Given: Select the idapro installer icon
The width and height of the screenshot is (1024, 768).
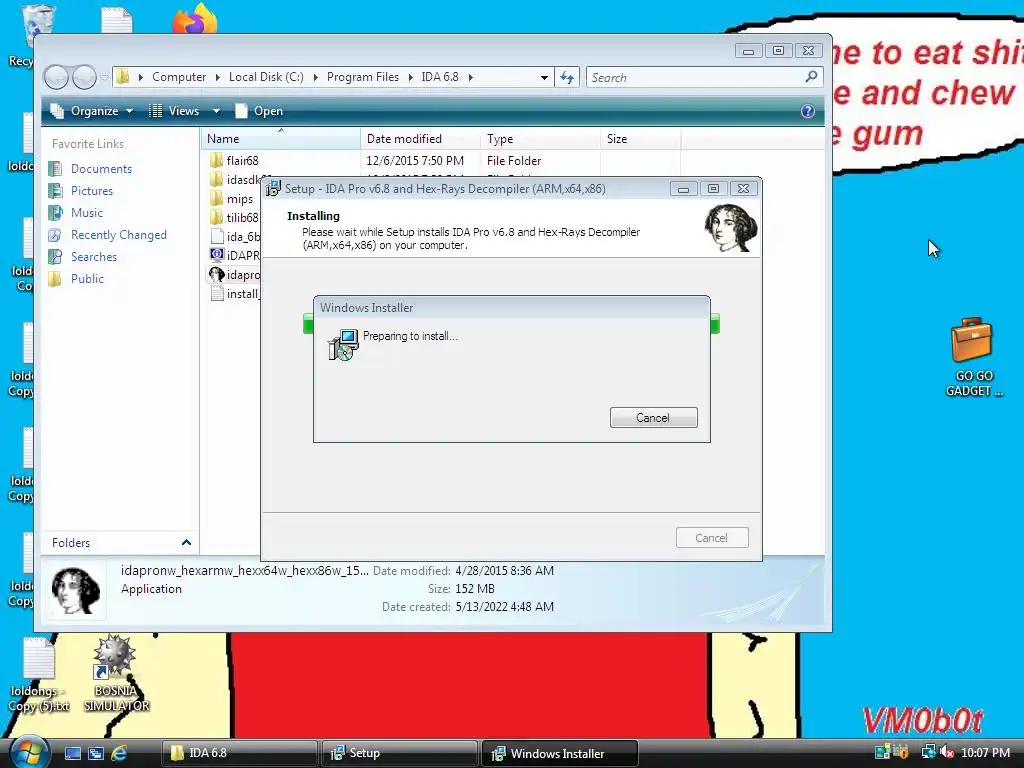Looking at the screenshot, I should tap(216, 274).
